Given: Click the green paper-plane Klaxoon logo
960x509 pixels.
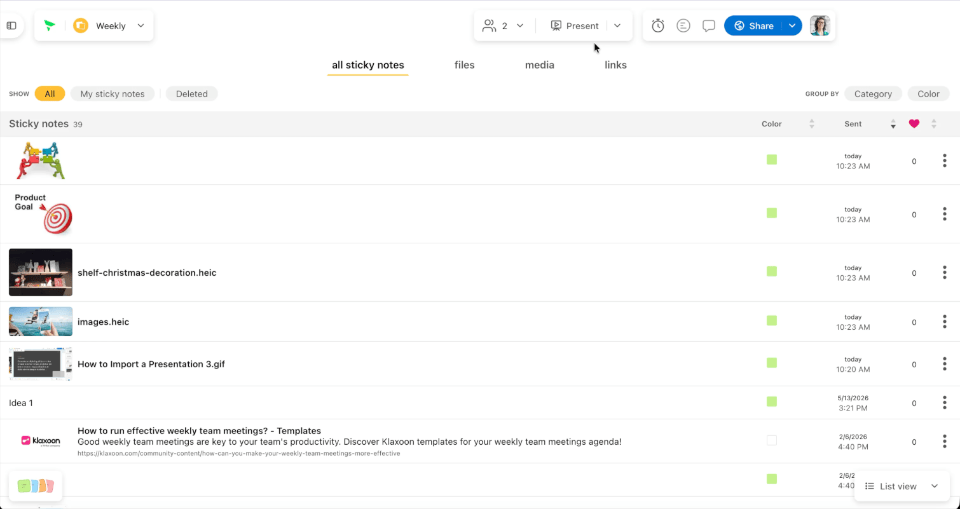Looking at the screenshot, I should [x=50, y=26].
